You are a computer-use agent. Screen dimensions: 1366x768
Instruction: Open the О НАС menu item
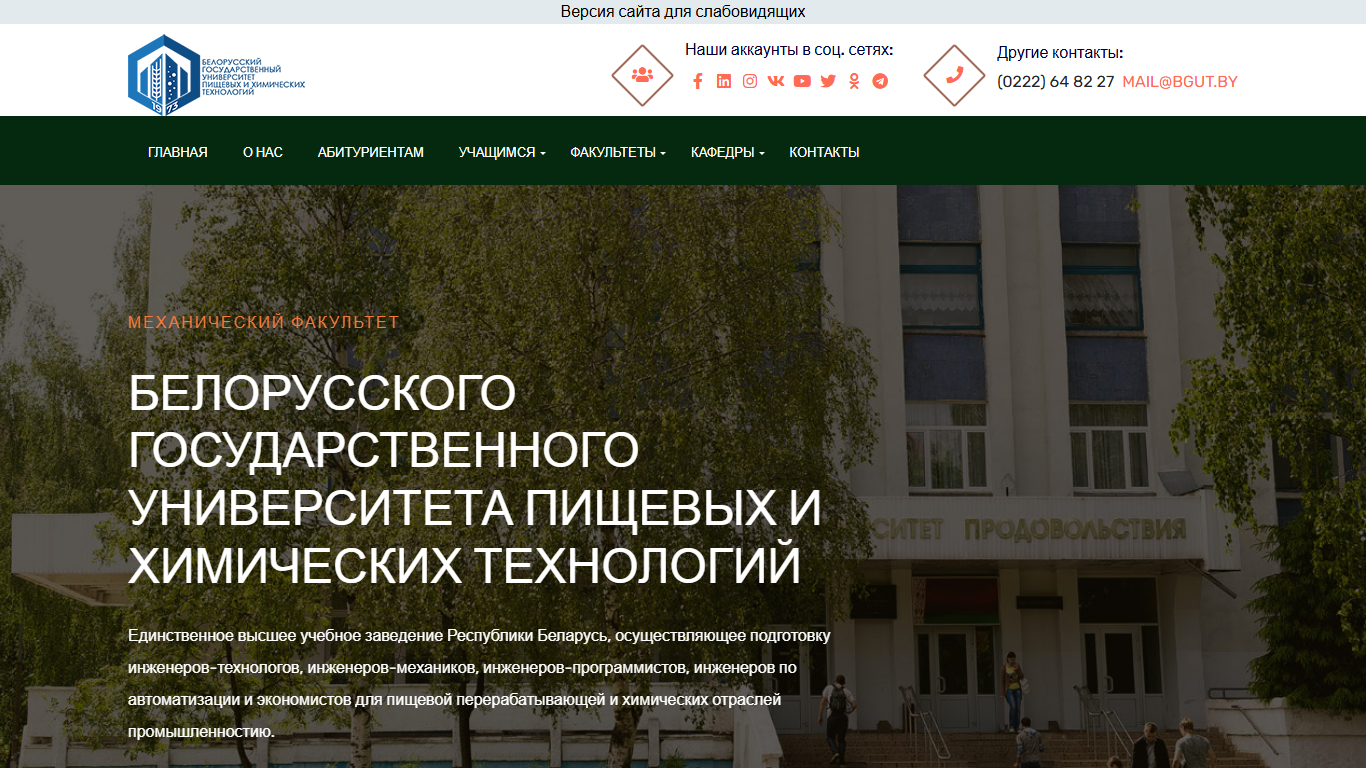pos(263,153)
